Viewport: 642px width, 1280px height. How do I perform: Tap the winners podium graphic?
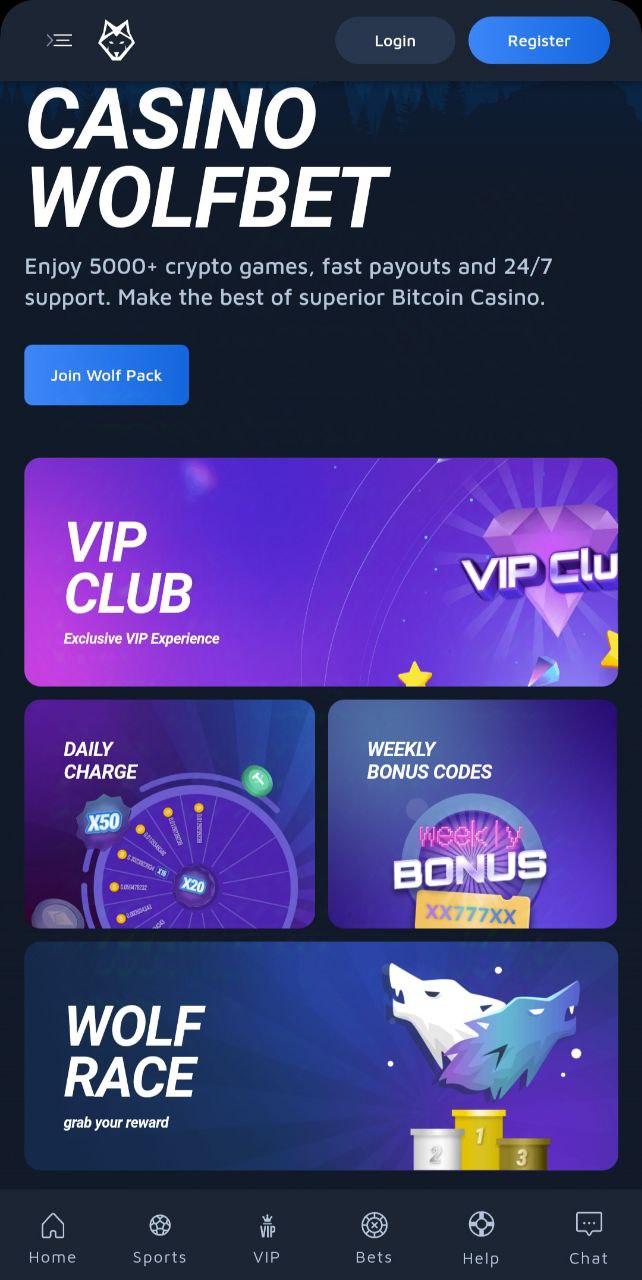pos(480,1140)
